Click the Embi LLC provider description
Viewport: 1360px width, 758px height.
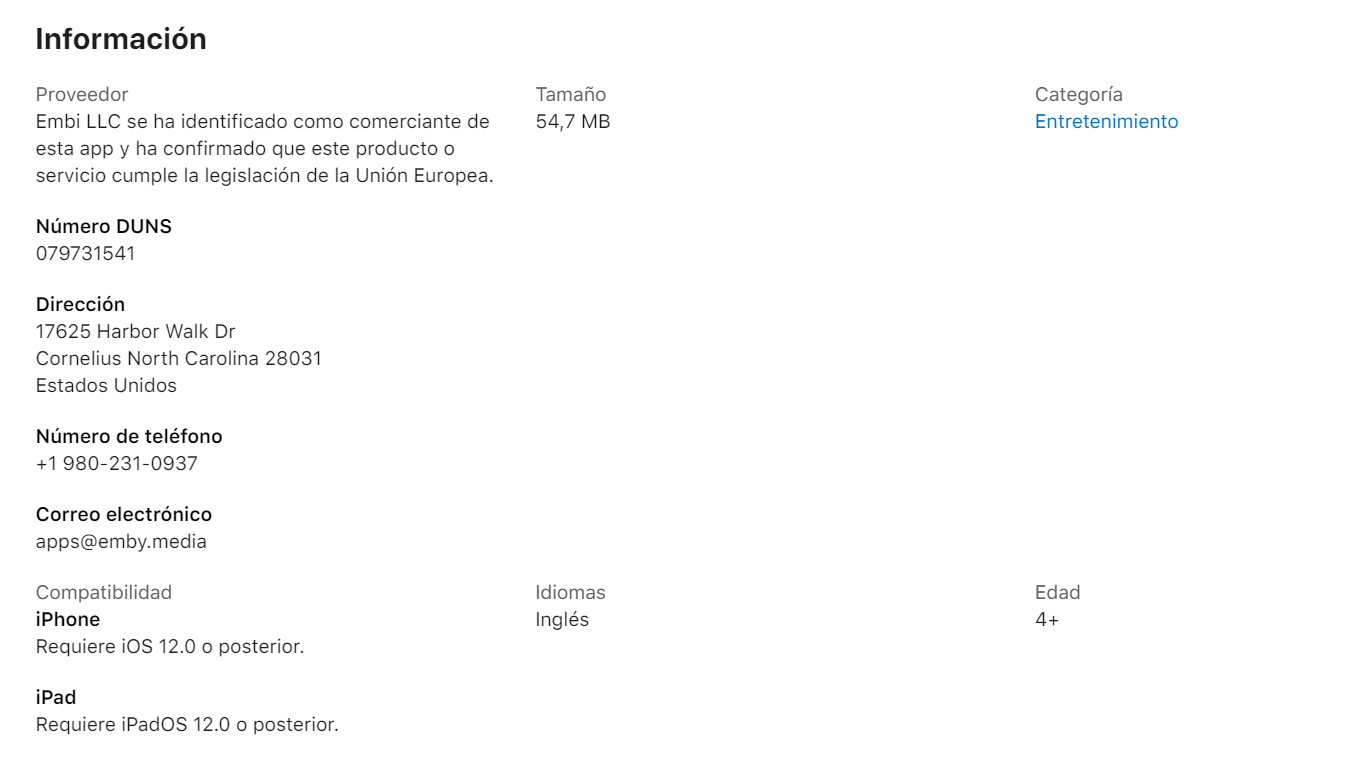click(264, 148)
